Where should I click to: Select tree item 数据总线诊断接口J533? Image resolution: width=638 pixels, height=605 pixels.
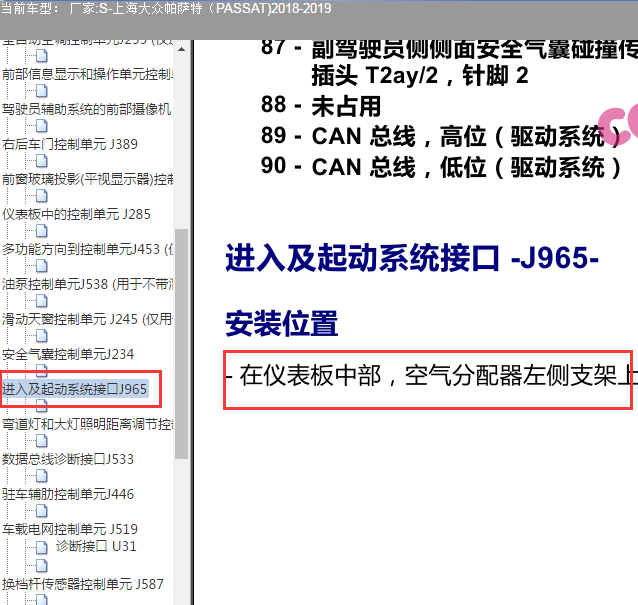68,459
